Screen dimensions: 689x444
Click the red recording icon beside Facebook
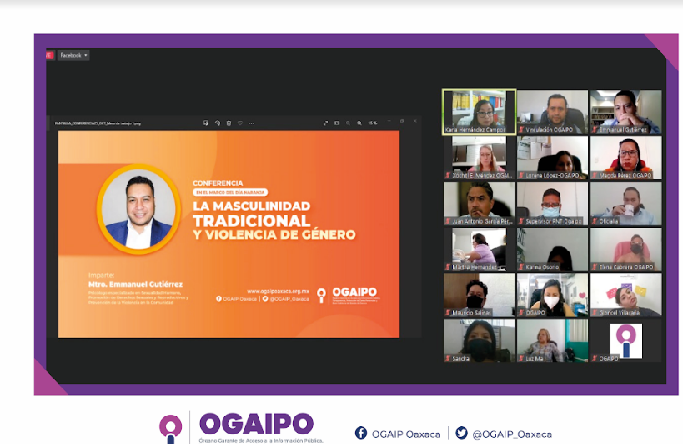pyautogui.click(x=49, y=55)
